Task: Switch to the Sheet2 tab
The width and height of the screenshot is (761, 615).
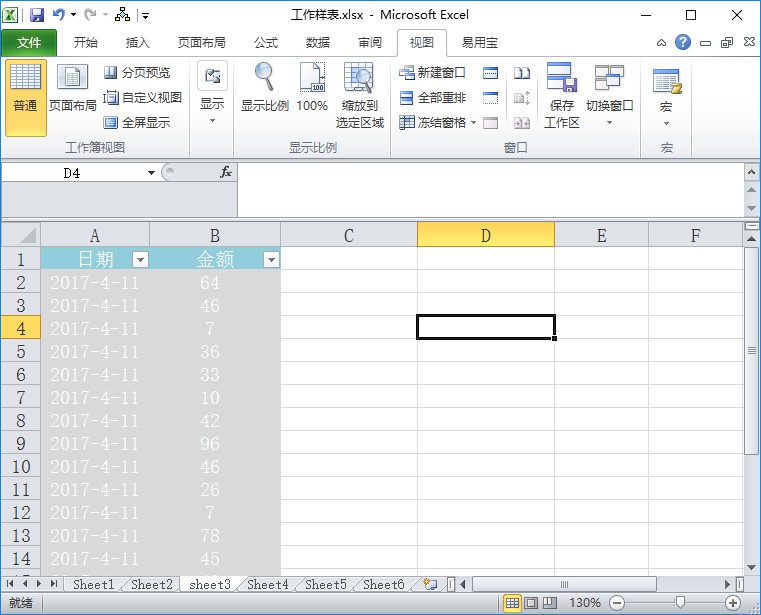Action: [x=151, y=584]
